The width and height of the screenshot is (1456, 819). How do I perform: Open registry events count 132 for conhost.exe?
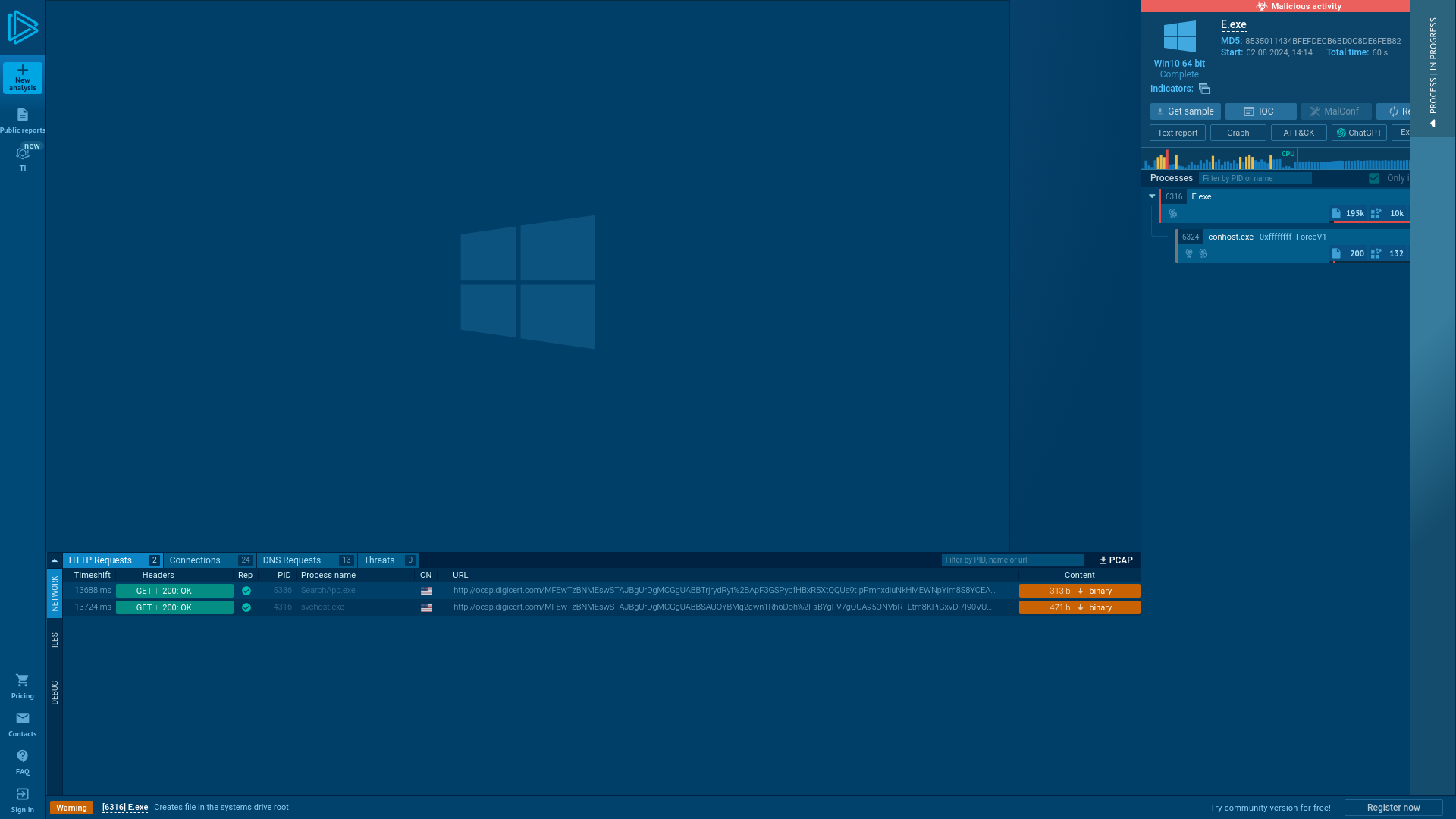pyautogui.click(x=1388, y=253)
